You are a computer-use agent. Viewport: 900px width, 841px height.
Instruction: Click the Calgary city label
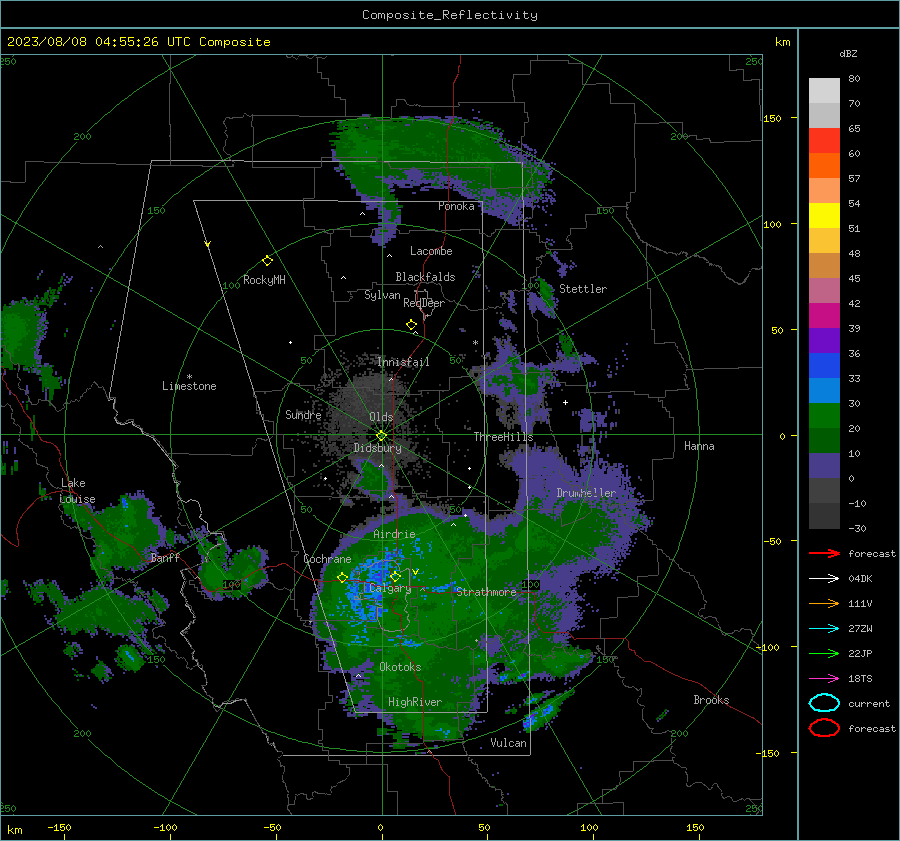390,588
